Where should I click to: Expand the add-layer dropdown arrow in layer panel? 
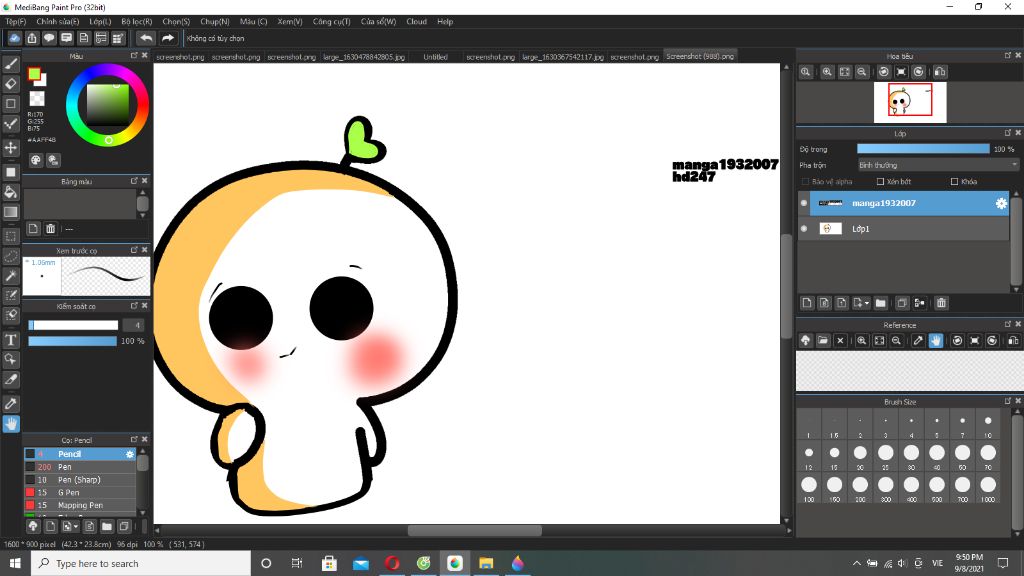[x=867, y=303]
